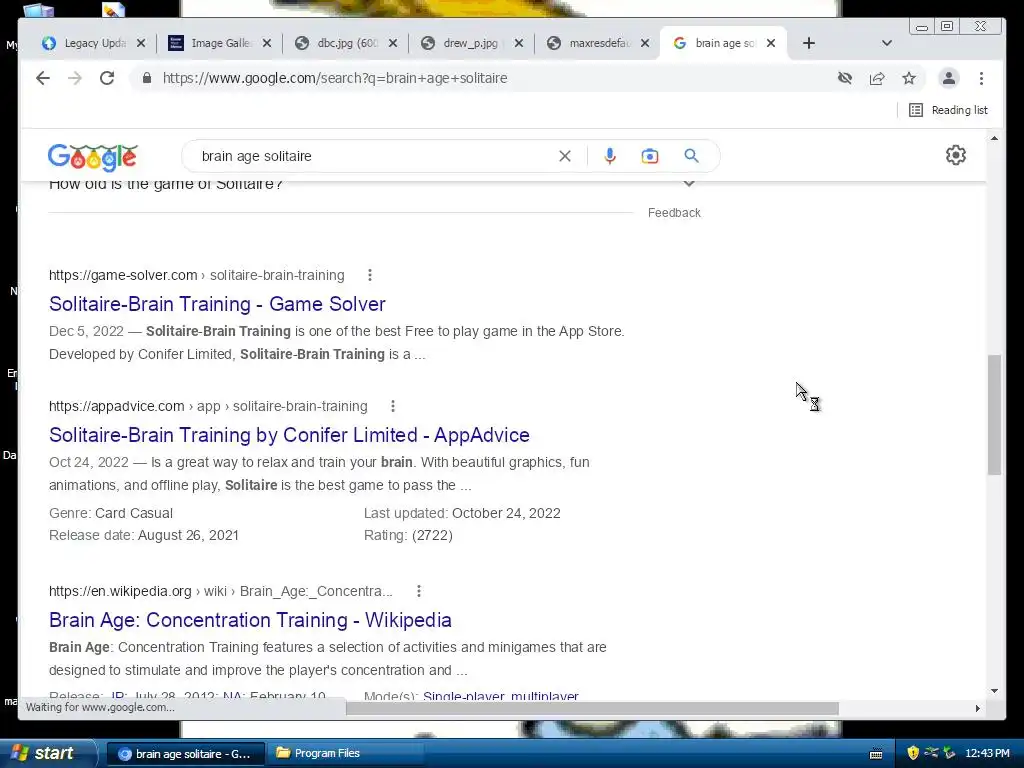Go back to the previous page
This screenshot has width=1024, height=768.
pyautogui.click(x=43, y=78)
